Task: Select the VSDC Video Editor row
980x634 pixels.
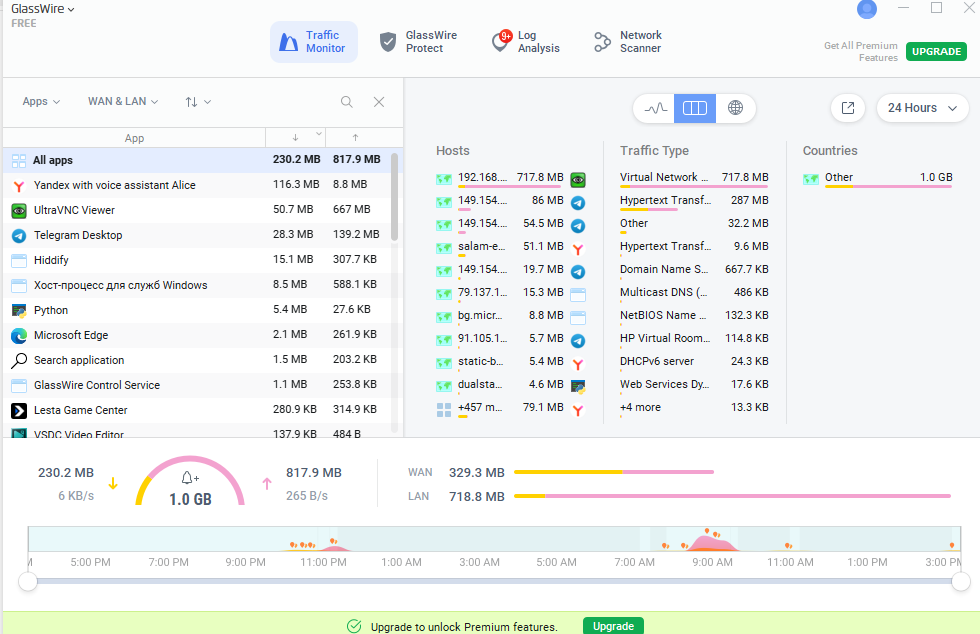Action: [197, 433]
